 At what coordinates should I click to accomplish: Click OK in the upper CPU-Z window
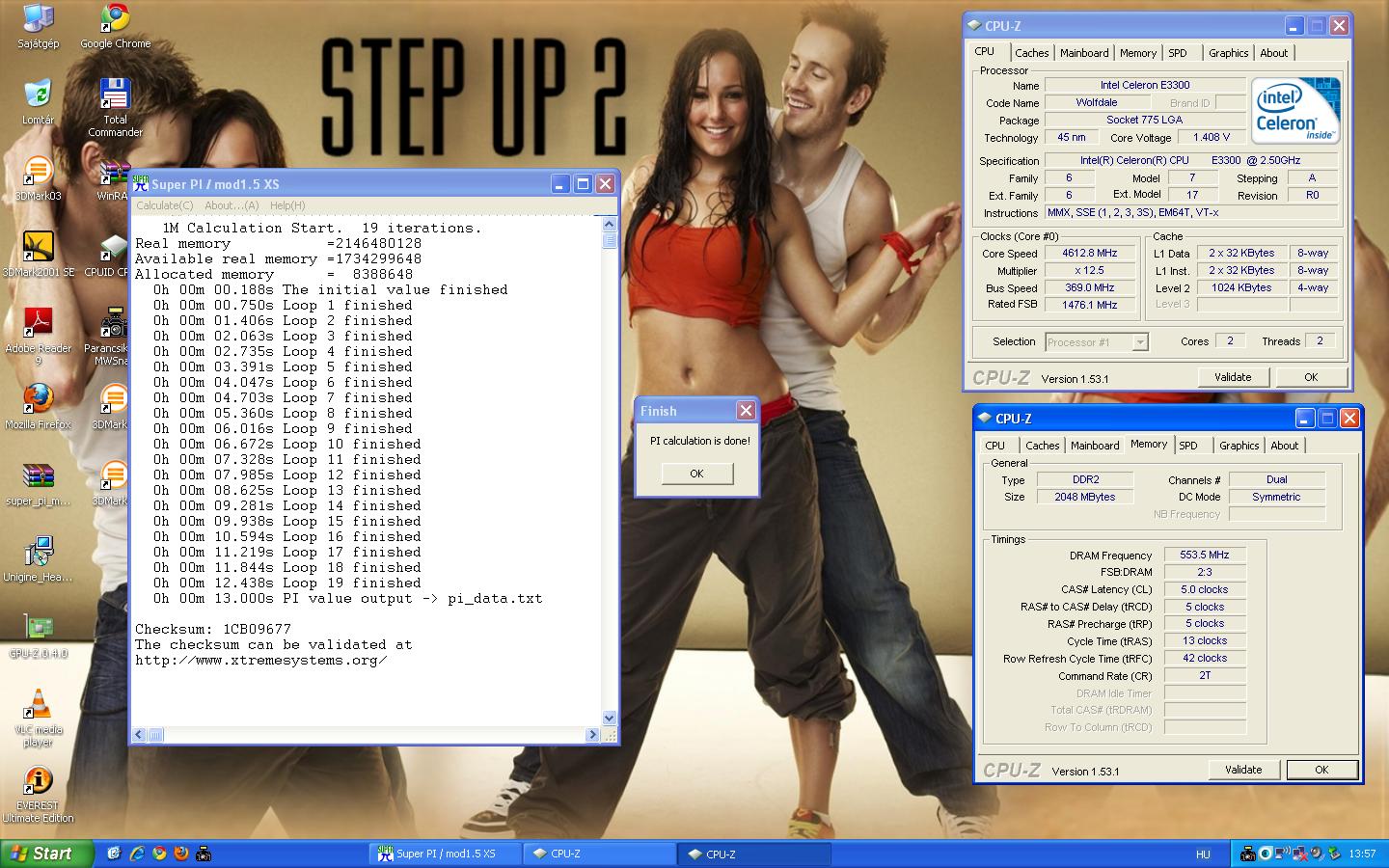click(x=1311, y=377)
